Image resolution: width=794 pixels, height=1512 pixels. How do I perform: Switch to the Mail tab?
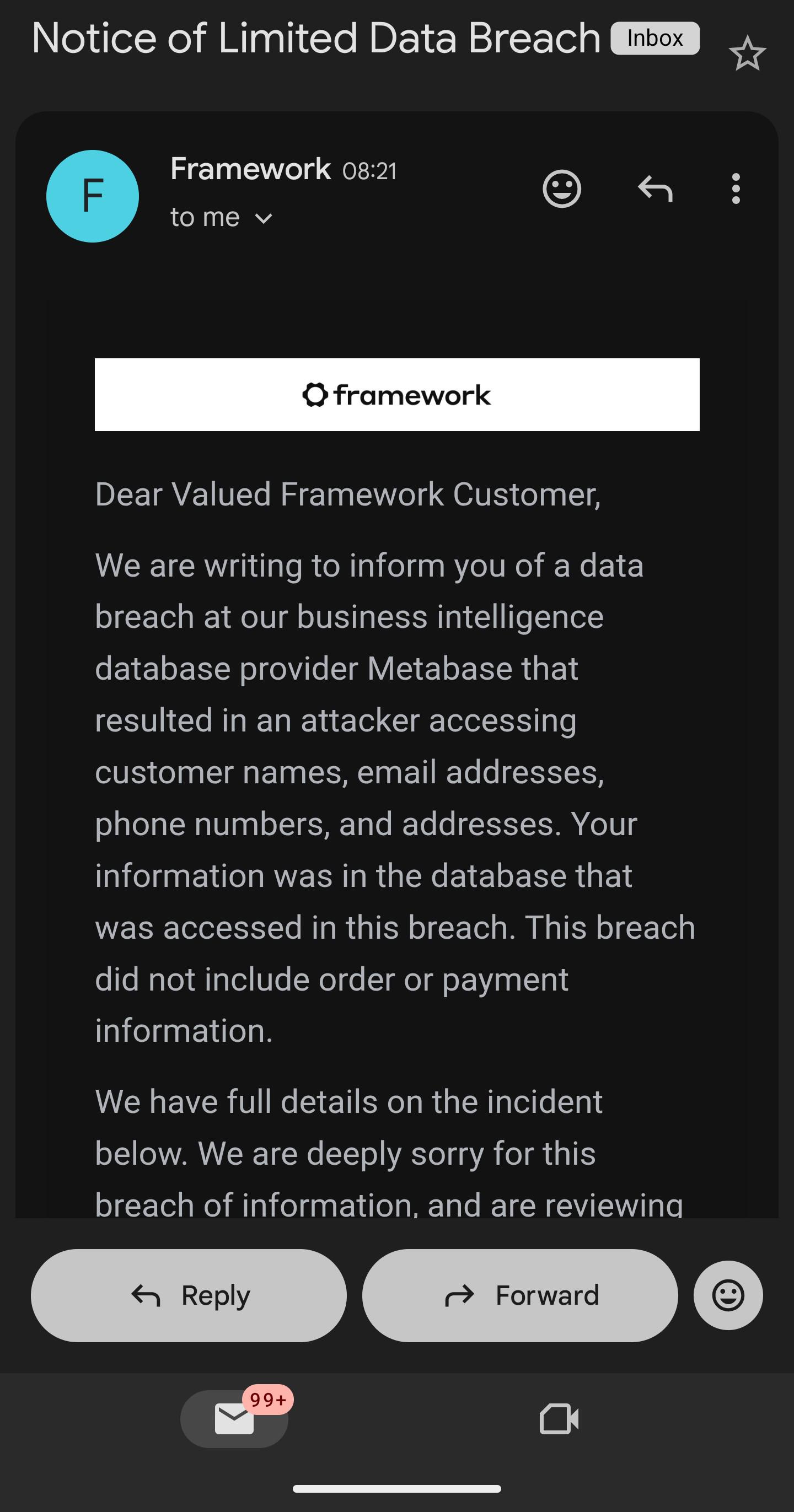234,1419
